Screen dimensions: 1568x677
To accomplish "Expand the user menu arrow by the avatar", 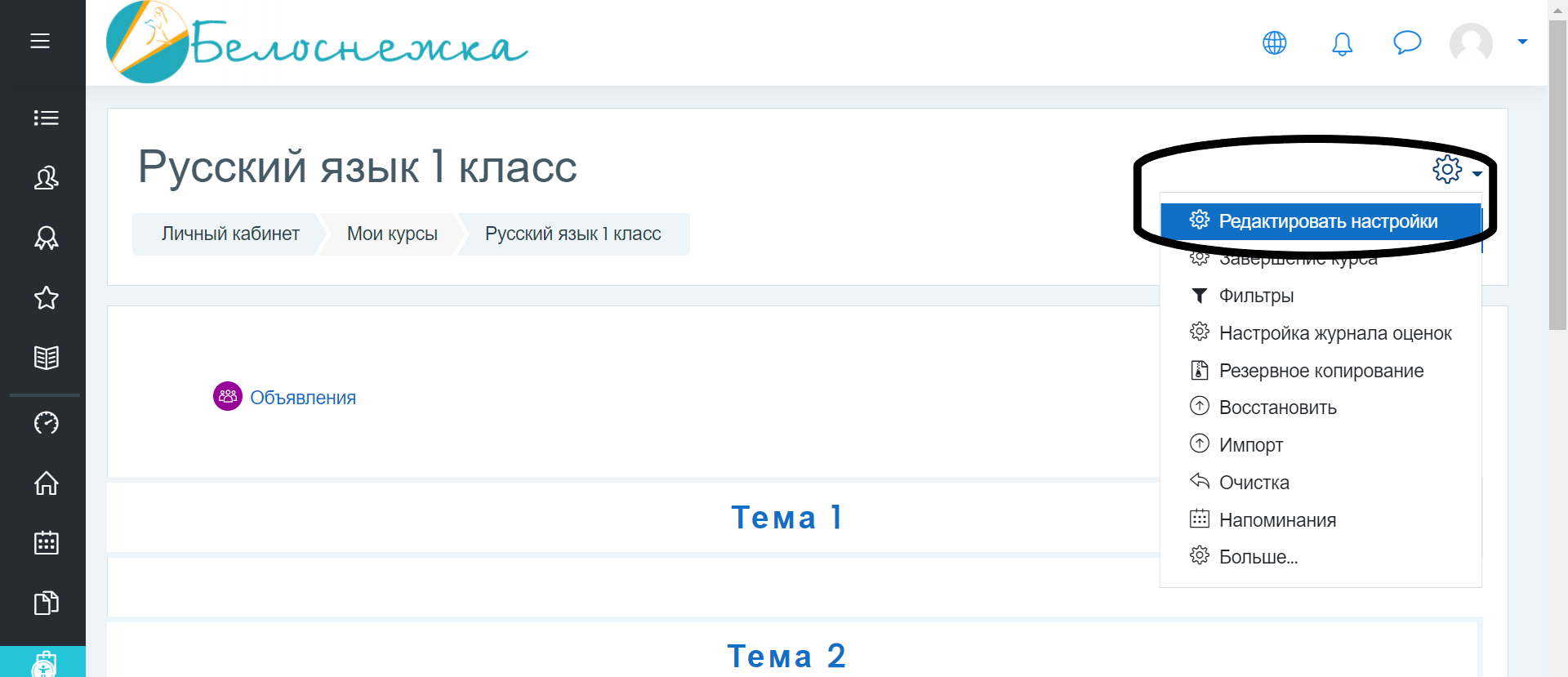I will click(x=1522, y=42).
